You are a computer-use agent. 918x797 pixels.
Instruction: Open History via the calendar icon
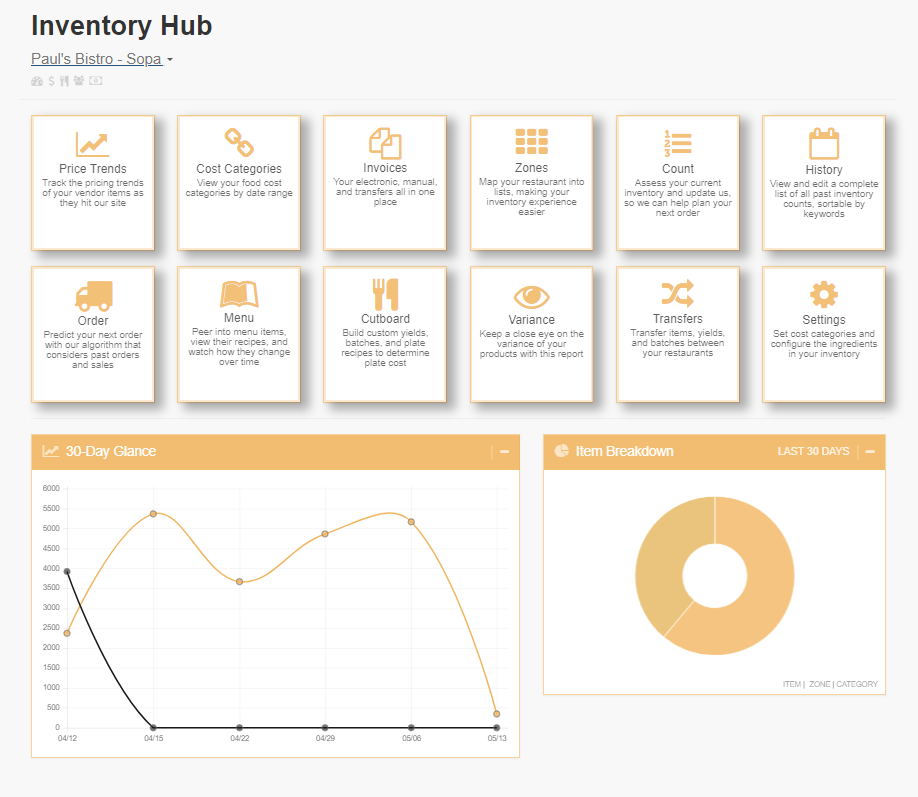pos(824,144)
